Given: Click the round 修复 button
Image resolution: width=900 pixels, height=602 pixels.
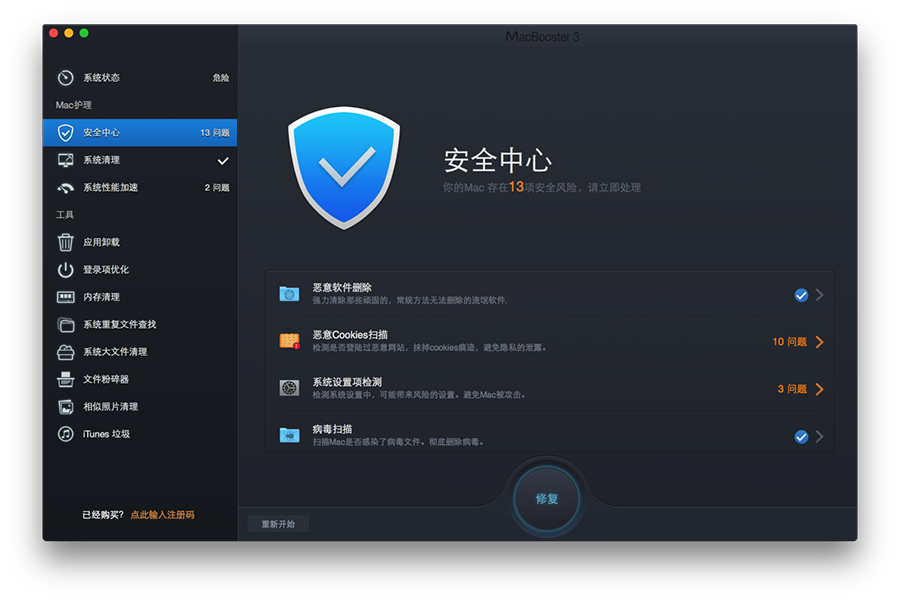Looking at the screenshot, I should tap(546, 499).
